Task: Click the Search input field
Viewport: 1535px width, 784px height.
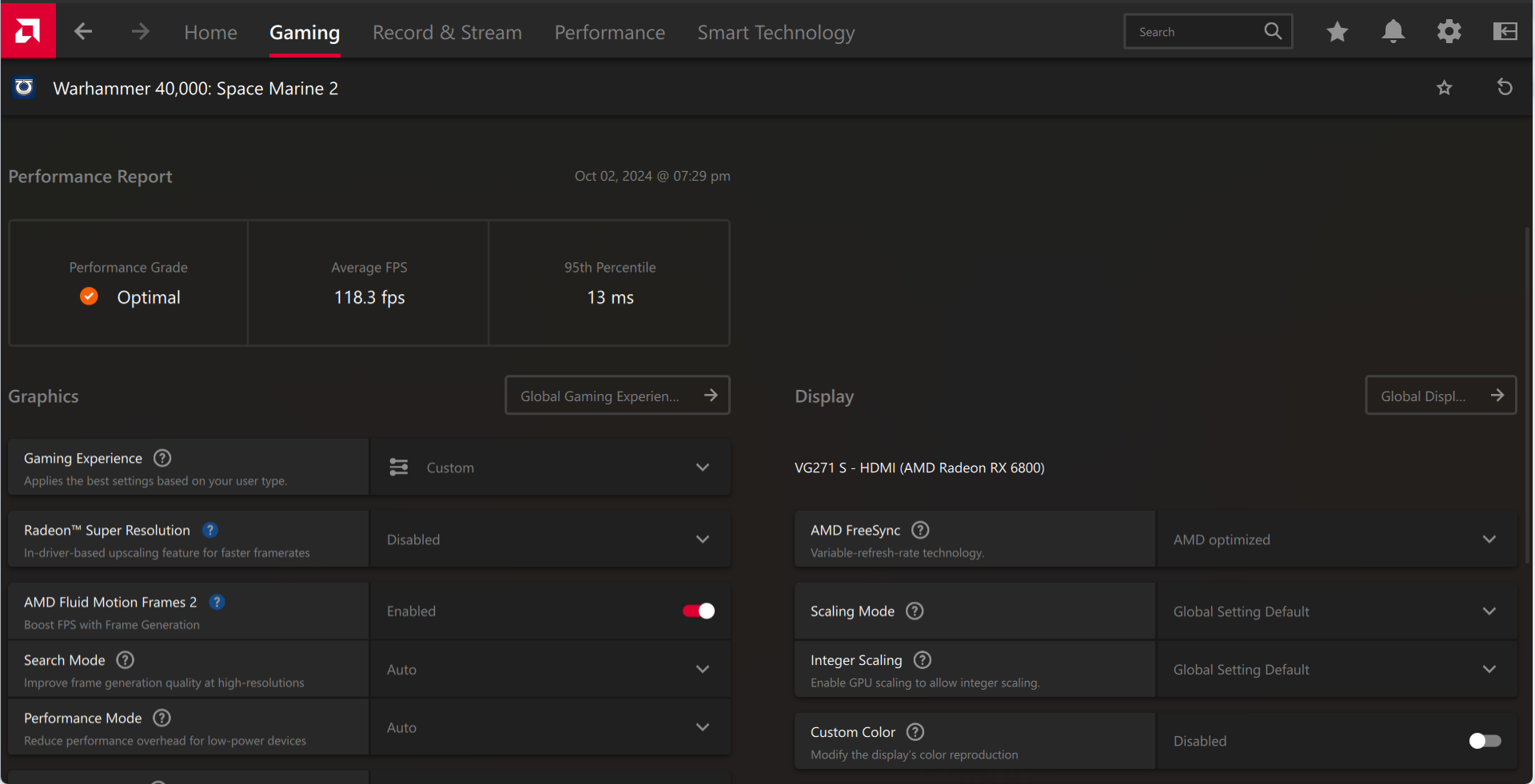Action: tap(1195, 32)
